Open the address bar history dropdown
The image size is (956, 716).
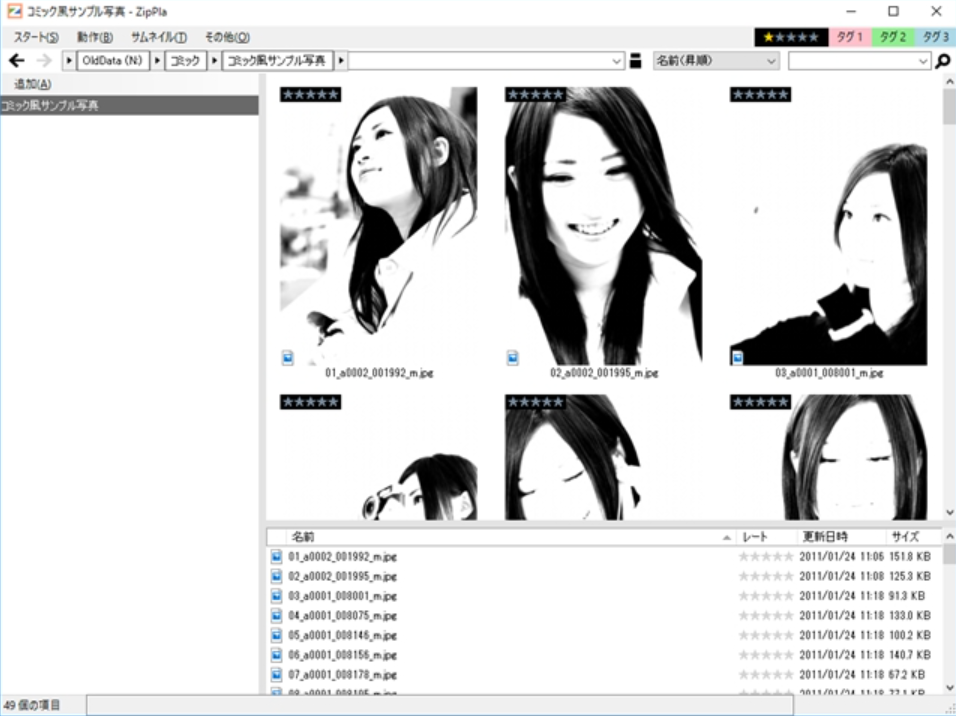616,61
